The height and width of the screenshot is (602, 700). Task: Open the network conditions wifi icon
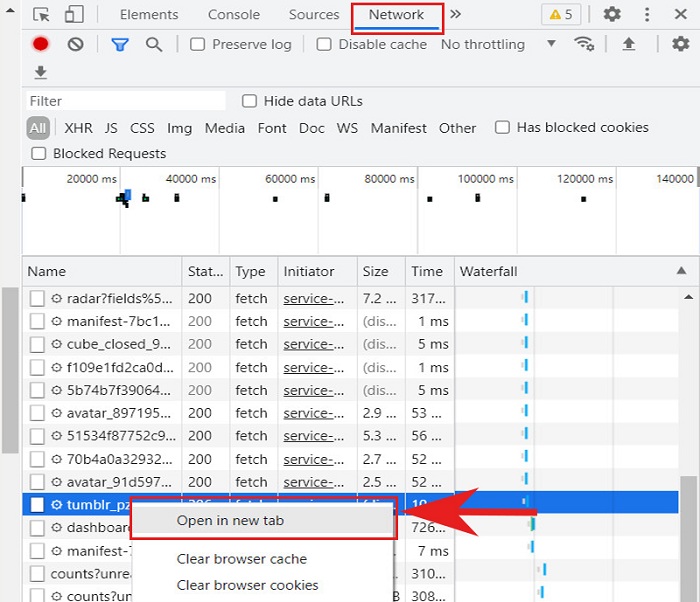pos(584,44)
